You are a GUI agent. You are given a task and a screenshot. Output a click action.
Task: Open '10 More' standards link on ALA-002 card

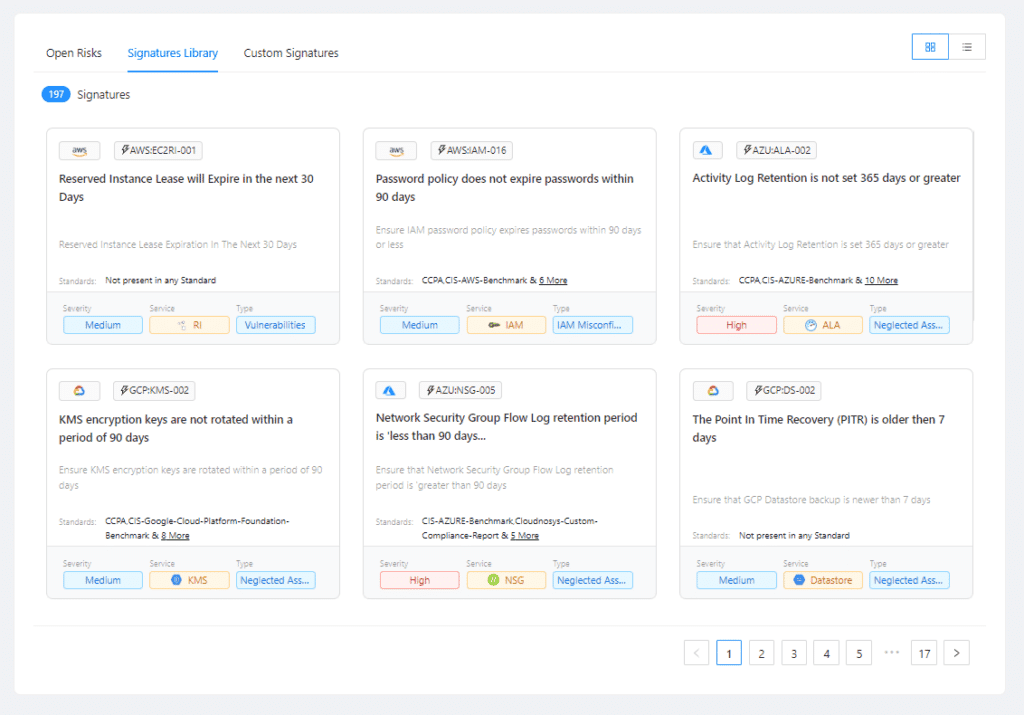(x=881, y=280)
